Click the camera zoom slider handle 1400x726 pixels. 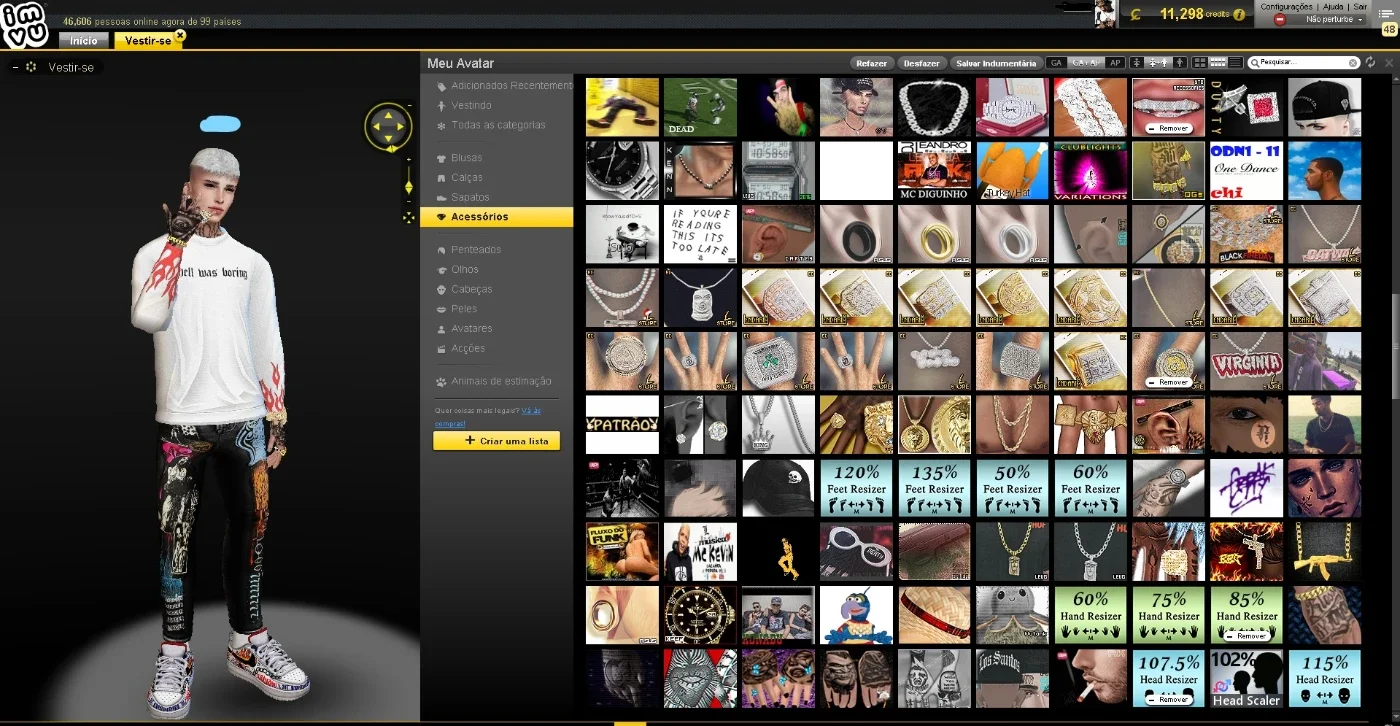(x=408, y=187)
